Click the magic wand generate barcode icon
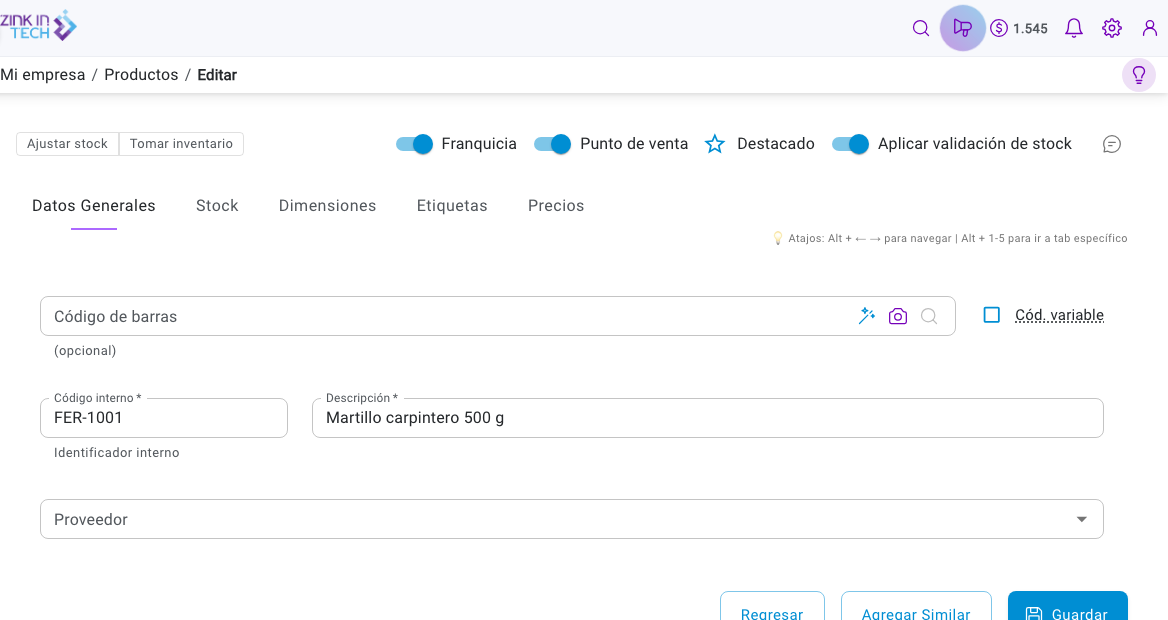The image size is (1168, 620). pyautogui.click(x=866, y=316)
